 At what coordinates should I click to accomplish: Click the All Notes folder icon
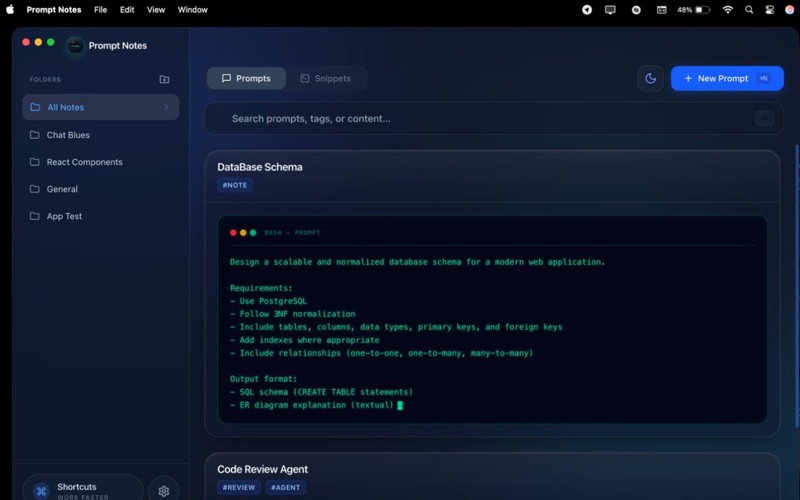(x=35, y=107)
